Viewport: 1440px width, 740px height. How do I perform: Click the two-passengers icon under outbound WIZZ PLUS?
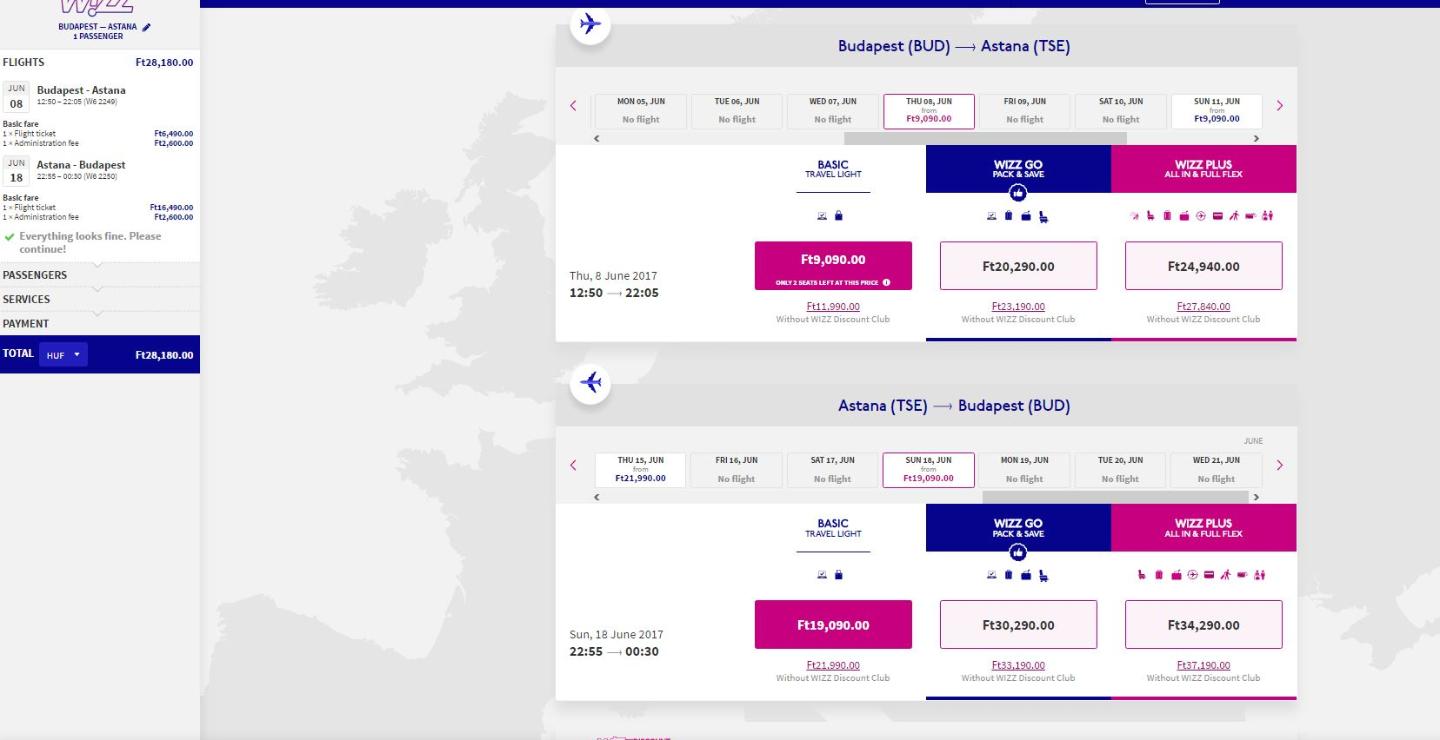coord(1268,215)
